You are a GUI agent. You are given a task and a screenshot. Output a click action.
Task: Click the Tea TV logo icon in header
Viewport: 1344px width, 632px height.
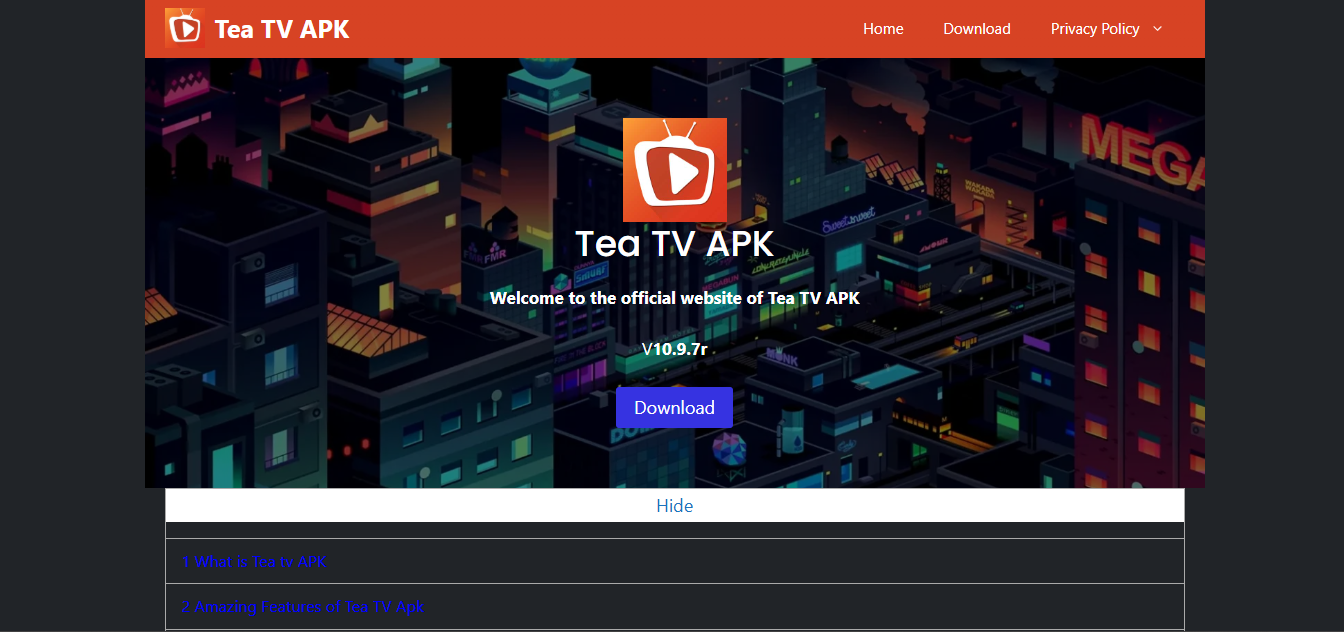coord(185,28)
